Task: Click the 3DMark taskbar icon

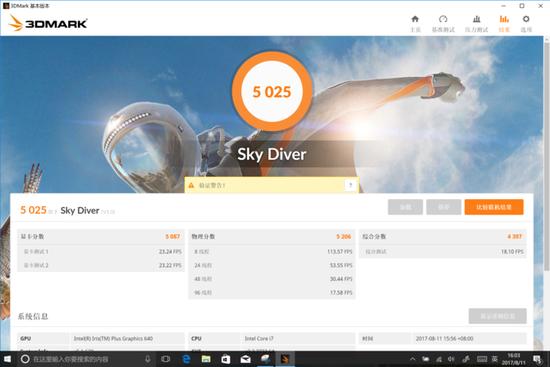Action: tap(285, 359)
